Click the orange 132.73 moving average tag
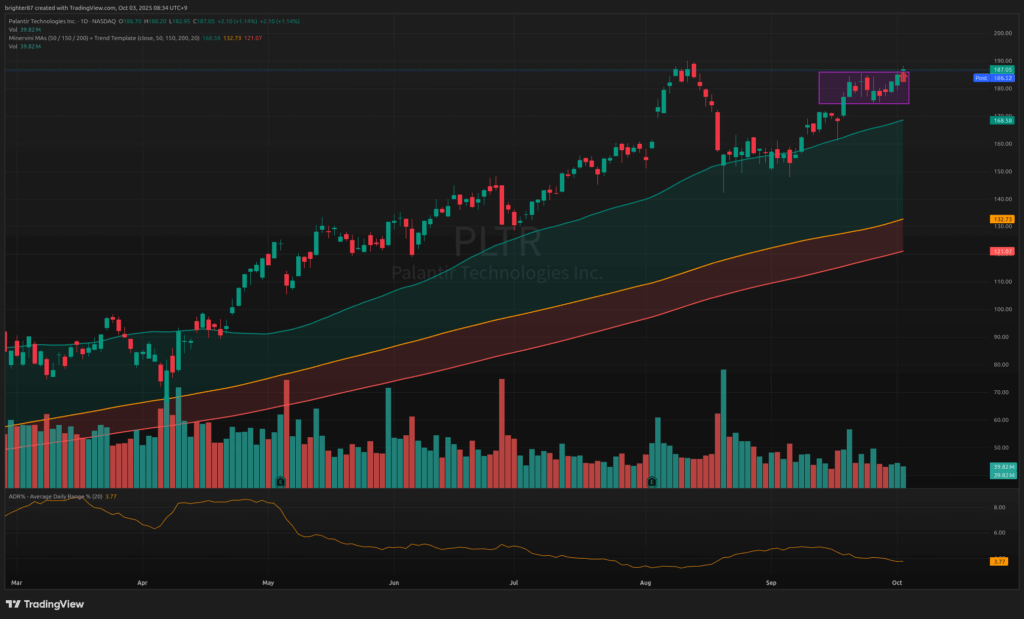This screenshot has width=1024, height=619. [1003, 218]
